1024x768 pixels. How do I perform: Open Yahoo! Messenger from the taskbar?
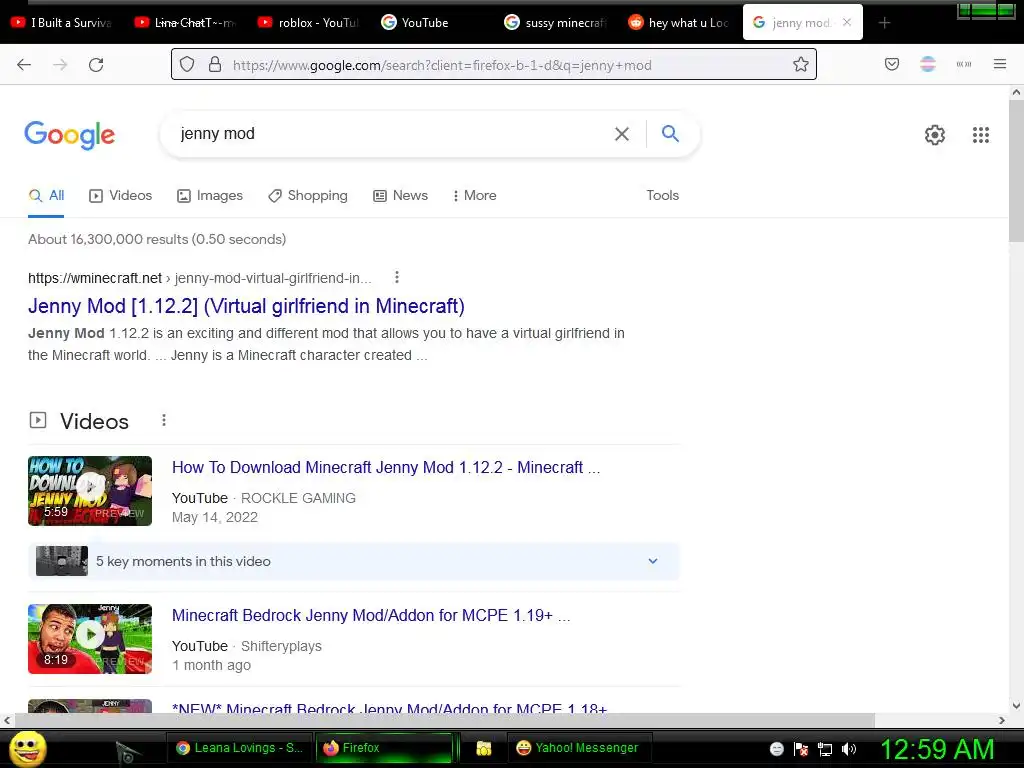tap(577, 748)
